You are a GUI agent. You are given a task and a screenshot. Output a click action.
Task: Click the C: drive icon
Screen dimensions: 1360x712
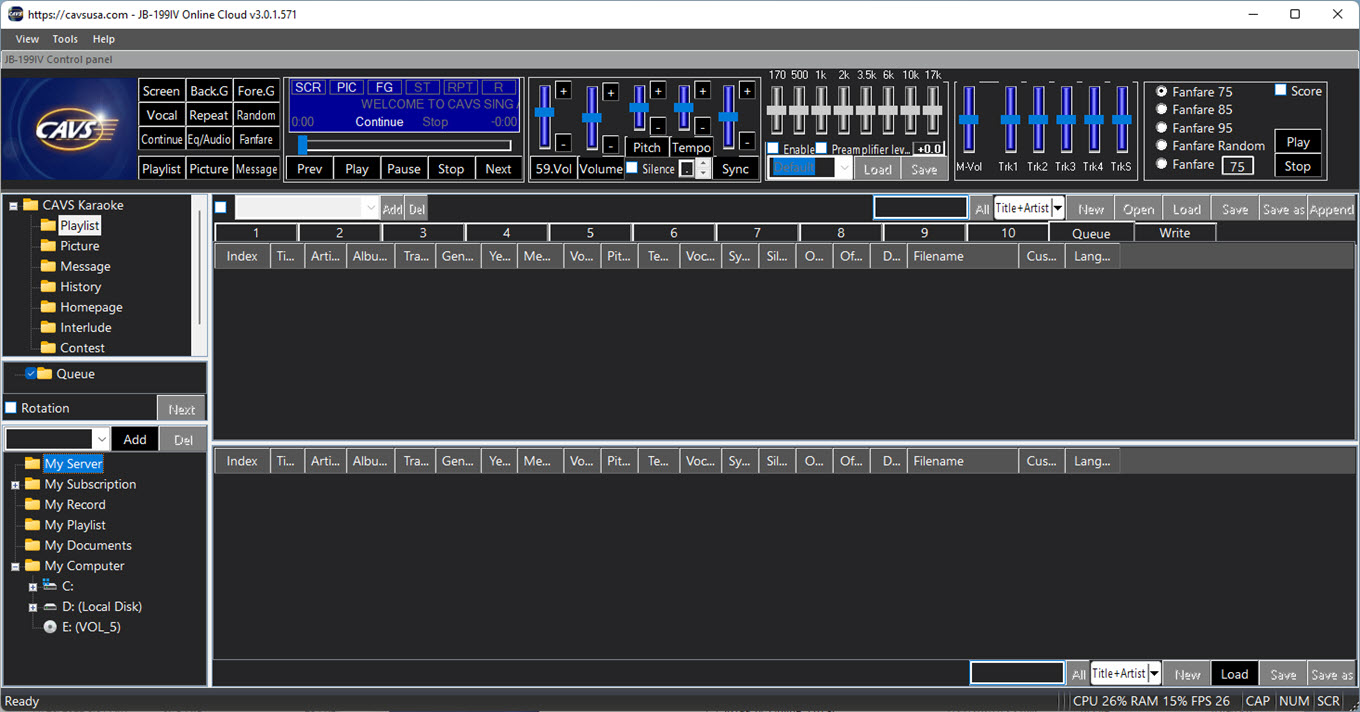pyautogui.click(x=50, y=586)
